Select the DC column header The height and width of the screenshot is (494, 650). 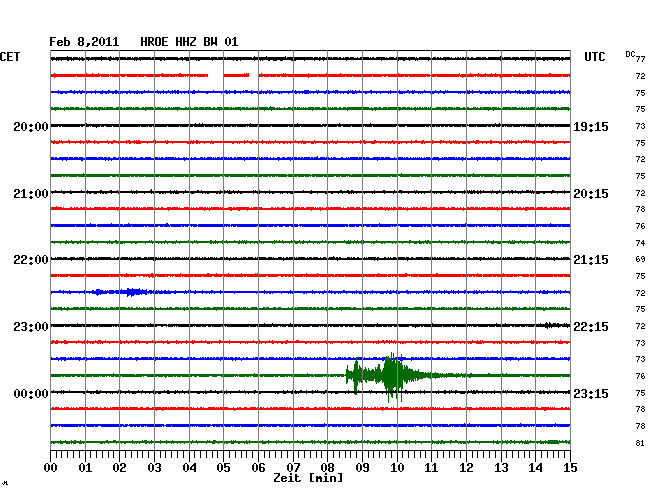click(630, 54)
